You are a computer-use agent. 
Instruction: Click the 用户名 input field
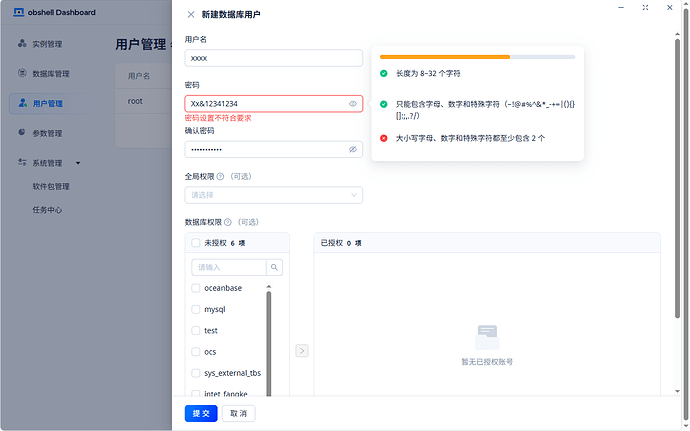point(274,58)
